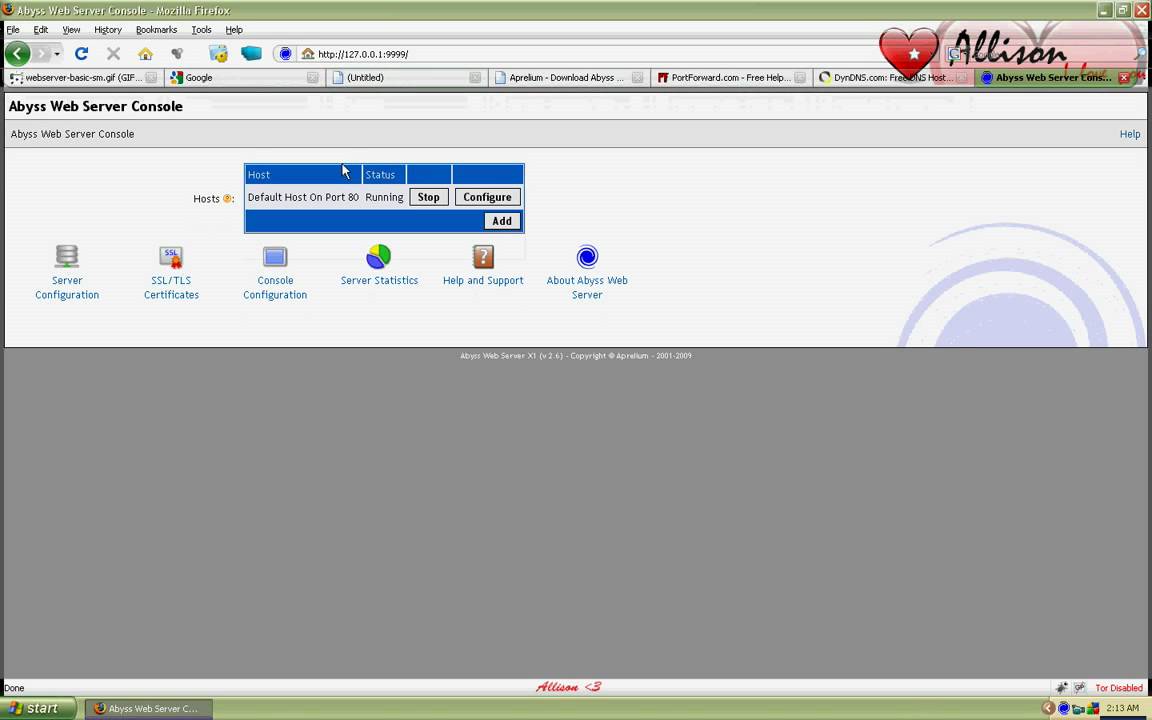Image resolution: width=1152 pixels, height=720 pixels.
Task: Configure the Default Host on Port 80
Action: [x=487, y=197]
